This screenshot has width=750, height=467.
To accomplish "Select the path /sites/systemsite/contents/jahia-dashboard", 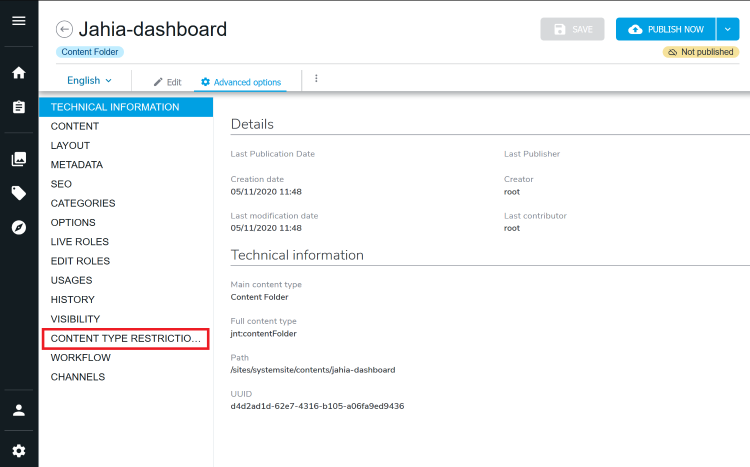I will (x=313, y=370).
